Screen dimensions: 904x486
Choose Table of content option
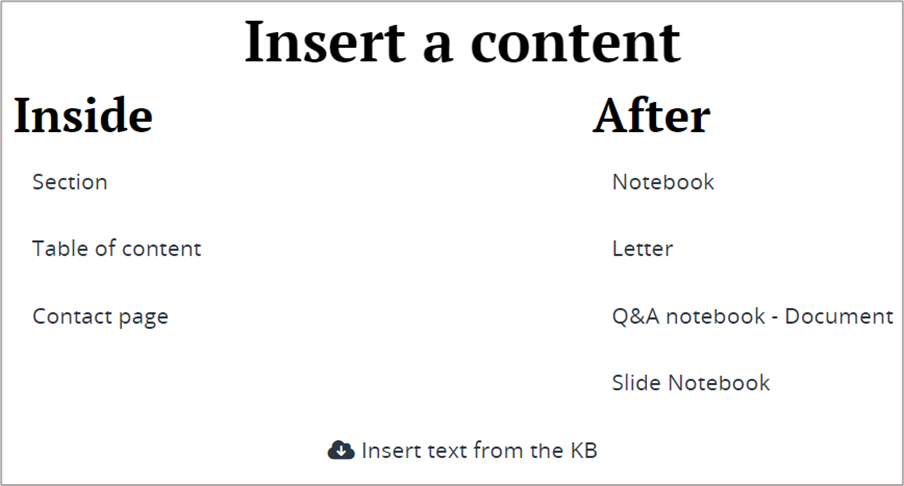pos(117,249)
